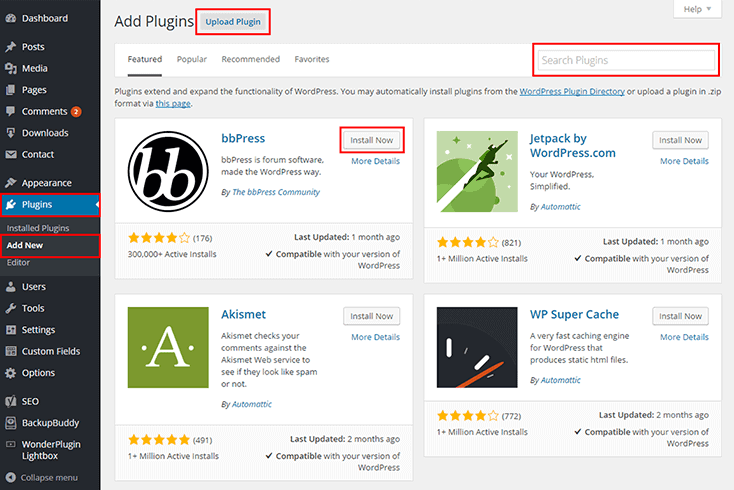Visit Automattic author link under Akismet

[x=251, y=404]
